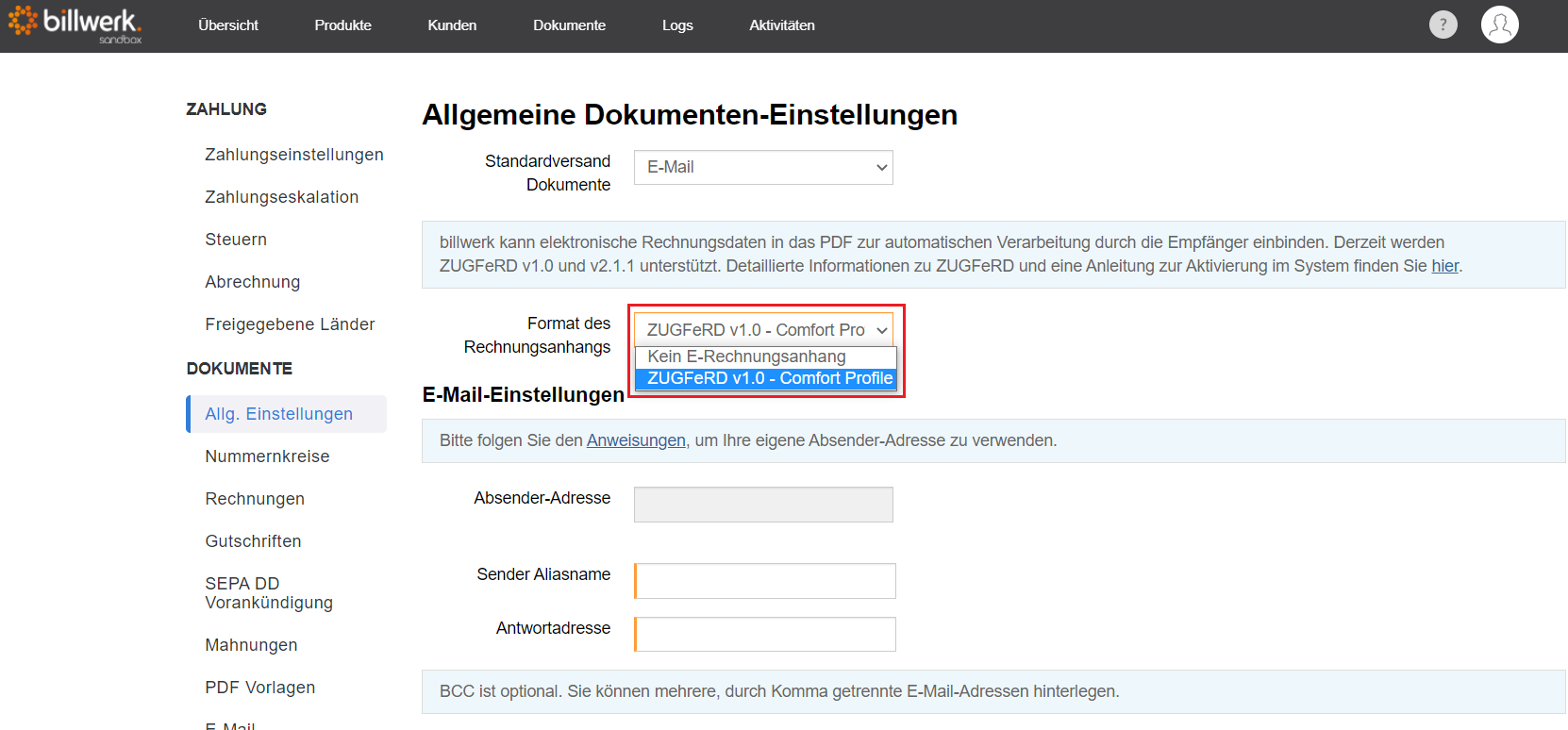The width and height of the screenshot is (1568, 730).
Task: Select Allg. Einstellungen sidebar item
Action: click(287, 414)
